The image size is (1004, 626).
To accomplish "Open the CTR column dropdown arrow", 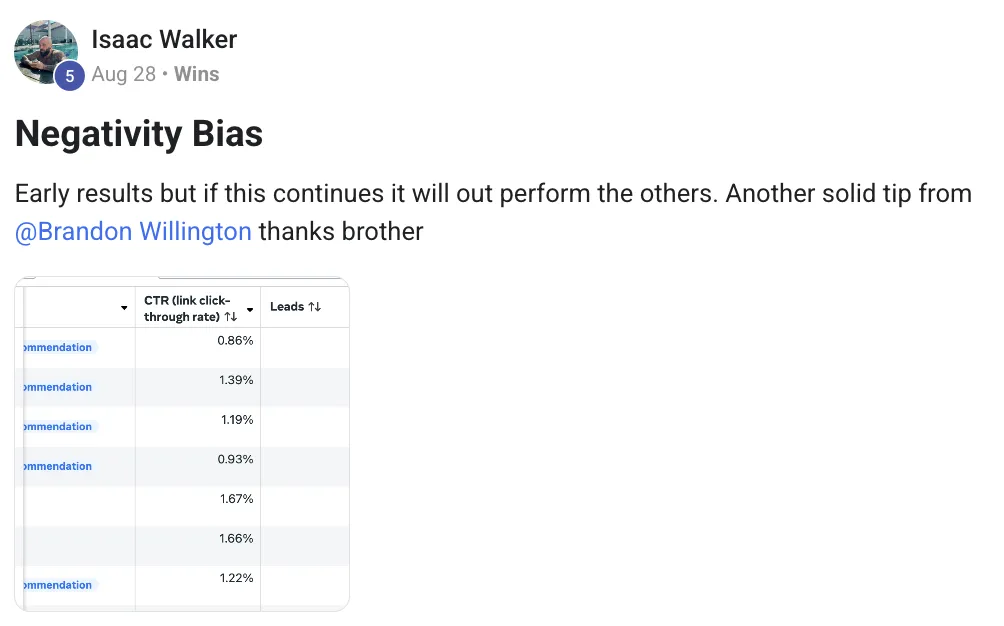I will [250, 309].
